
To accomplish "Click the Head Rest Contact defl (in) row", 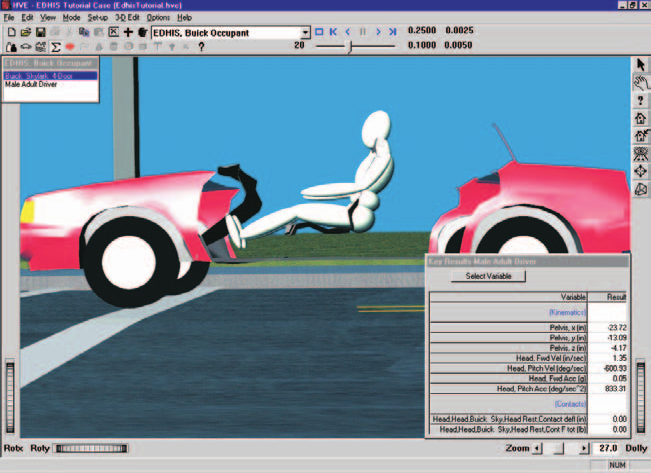I will point(529,419).
